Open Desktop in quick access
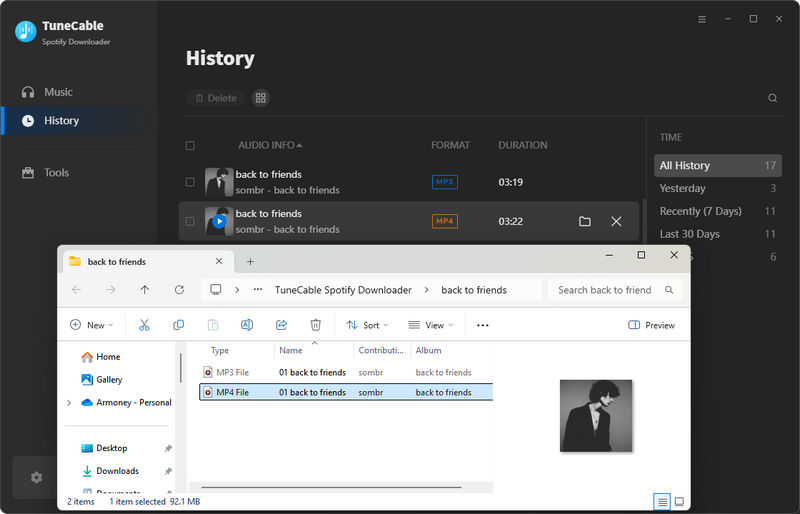Viewport: 800px width, 514px height. click(x=104, y=448)
